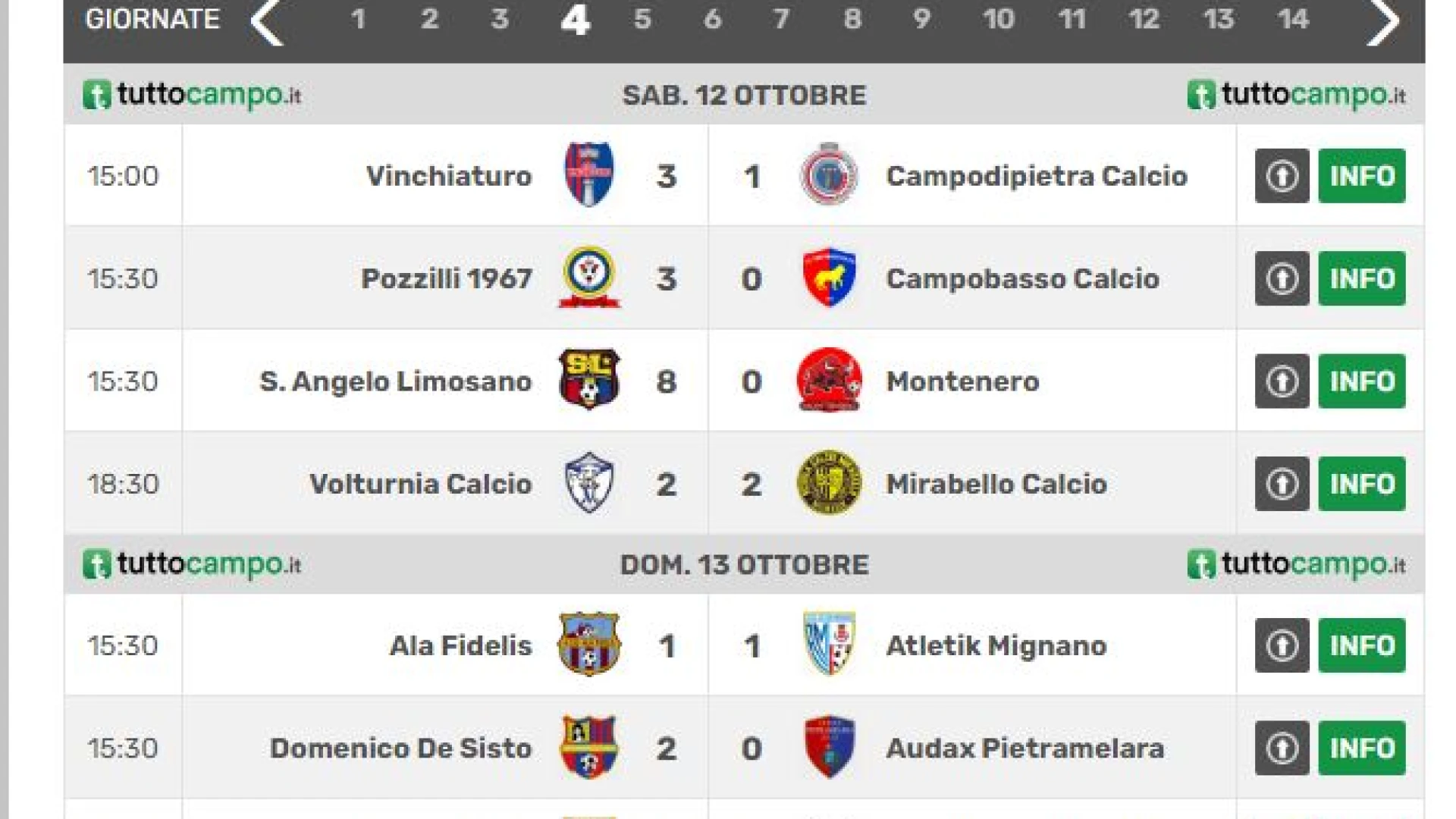Screen dimensions: 1456x819
Task: Show next giornate with right chevron
Action: click(x=1382, y=23)
